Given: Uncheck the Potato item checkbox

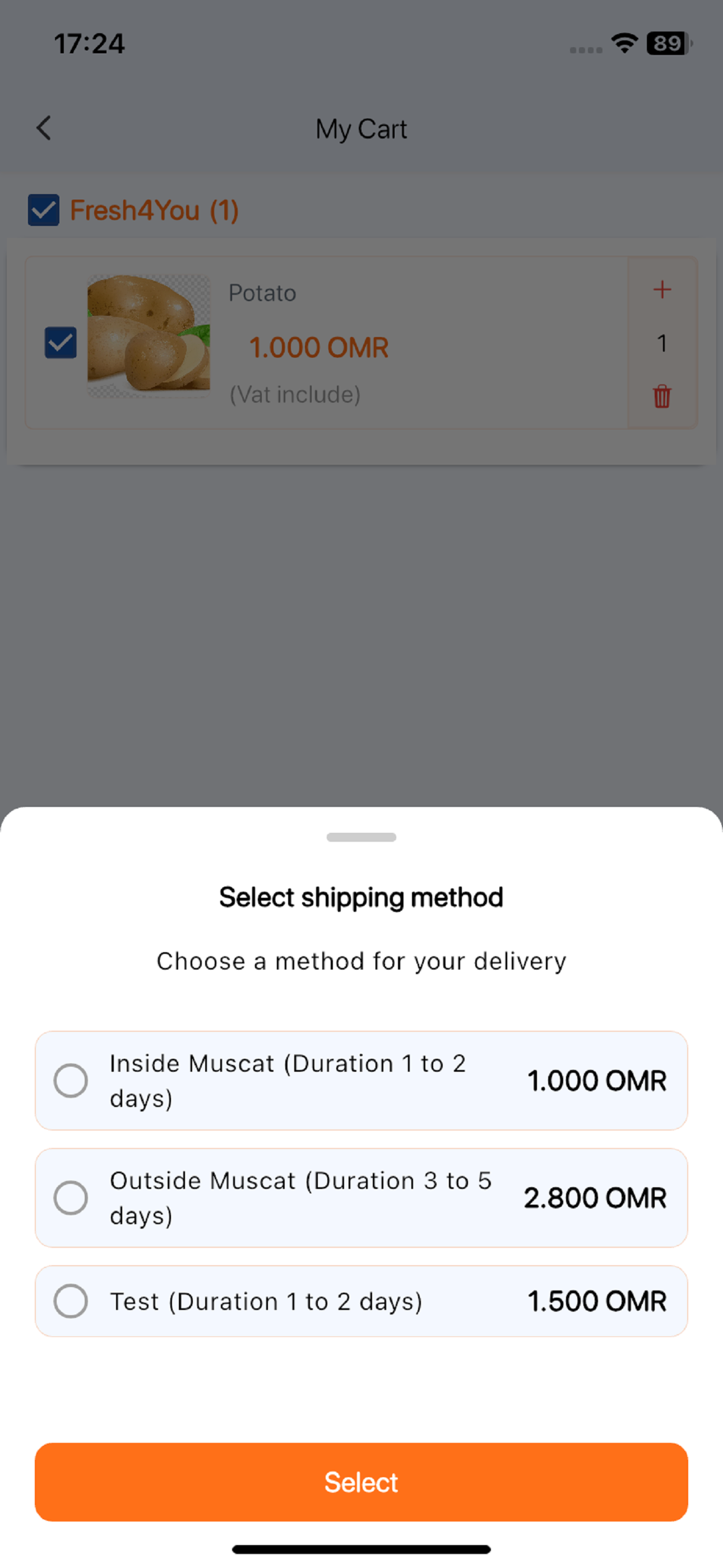Looking at the screenshot, I should click(x=61, y=342).
